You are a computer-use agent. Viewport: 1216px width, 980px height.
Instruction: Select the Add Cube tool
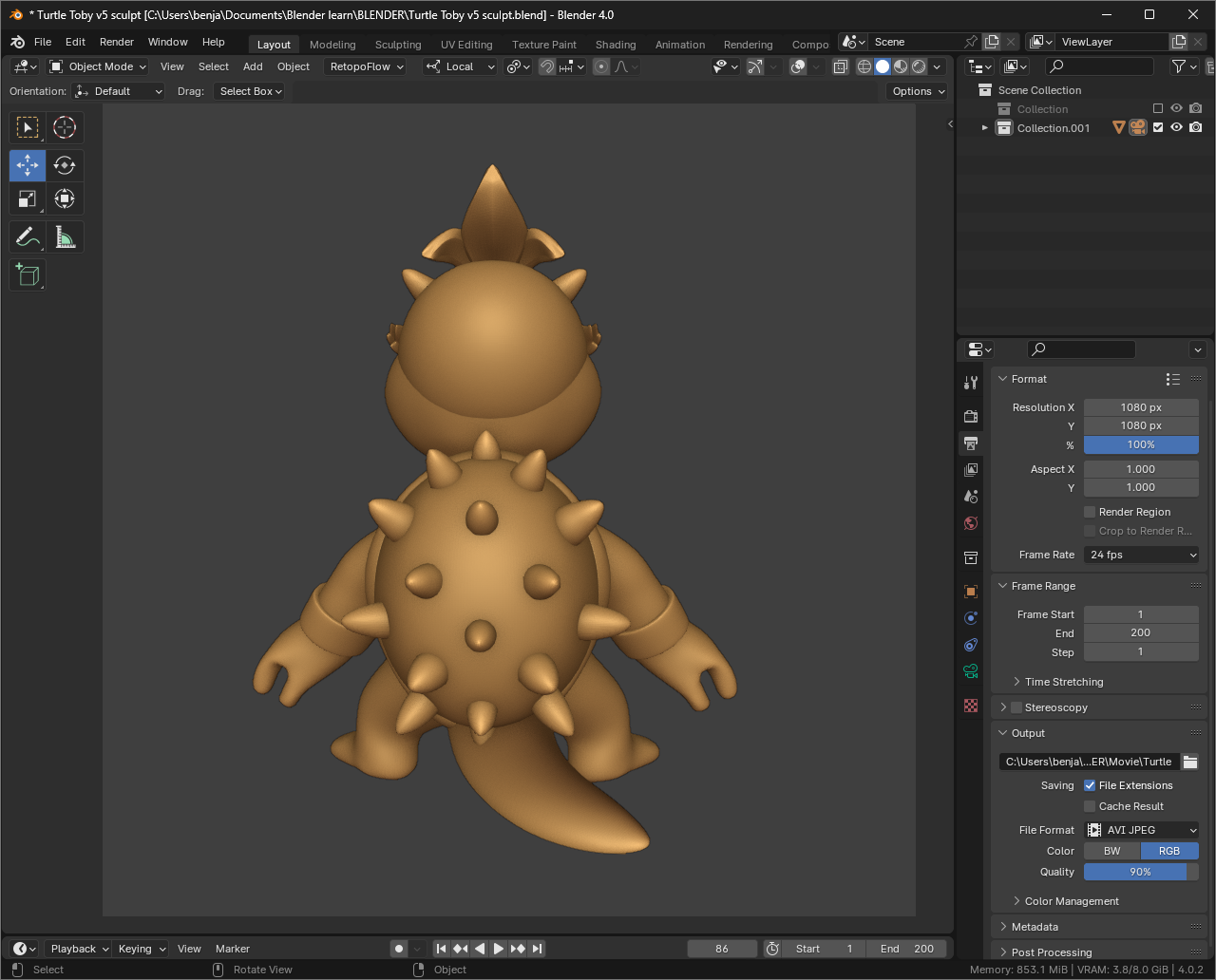point(28,274)
